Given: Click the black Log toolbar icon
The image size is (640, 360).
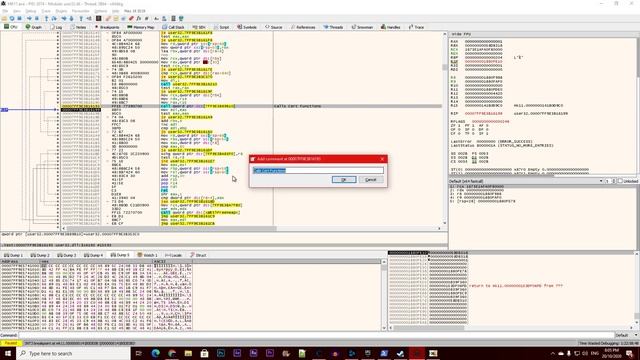Looking at the screenshot, I should [x=98, y=18].
